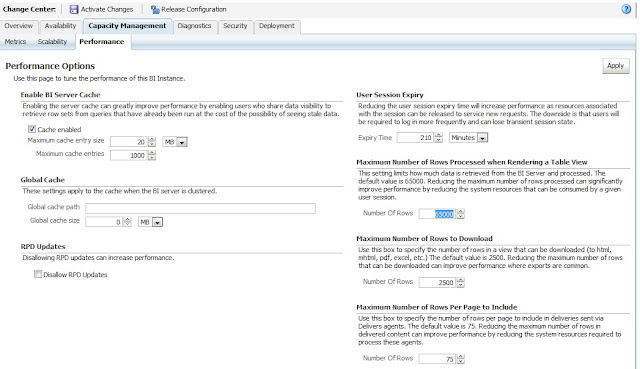Click the Activate Changes save icon

(74, 9)
